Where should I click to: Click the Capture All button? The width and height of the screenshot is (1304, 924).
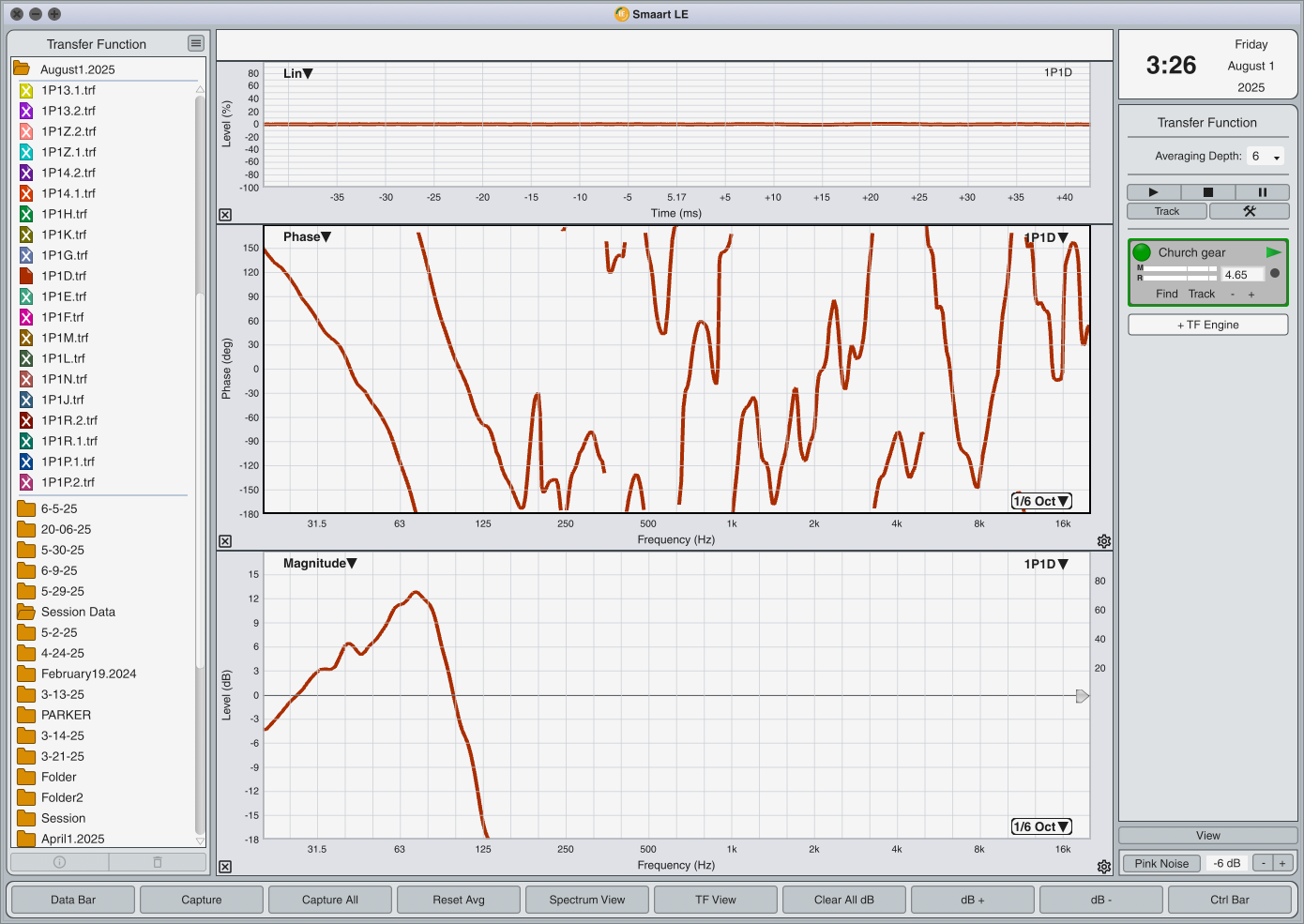[330, 900]
